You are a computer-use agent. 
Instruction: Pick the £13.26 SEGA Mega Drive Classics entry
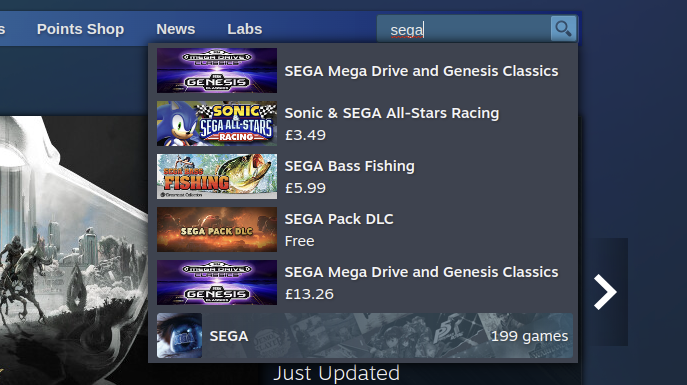[363, 283]
